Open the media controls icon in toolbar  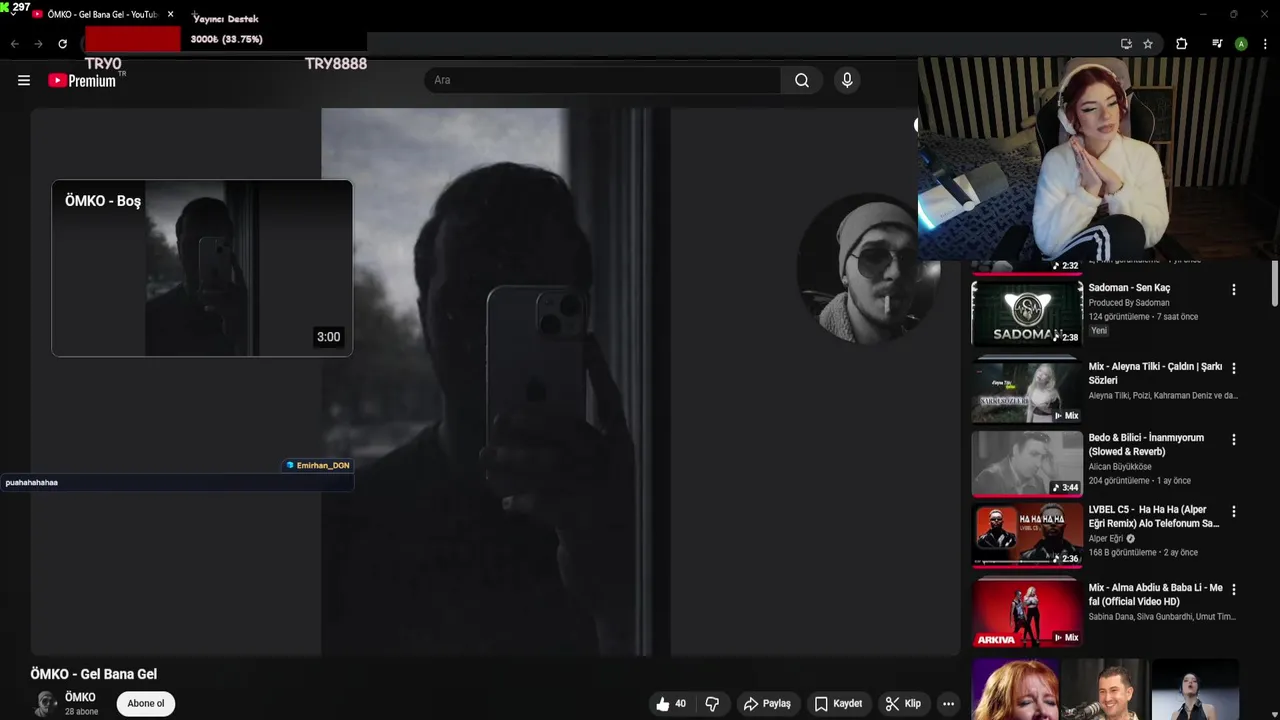click(x=1217, y=44)
